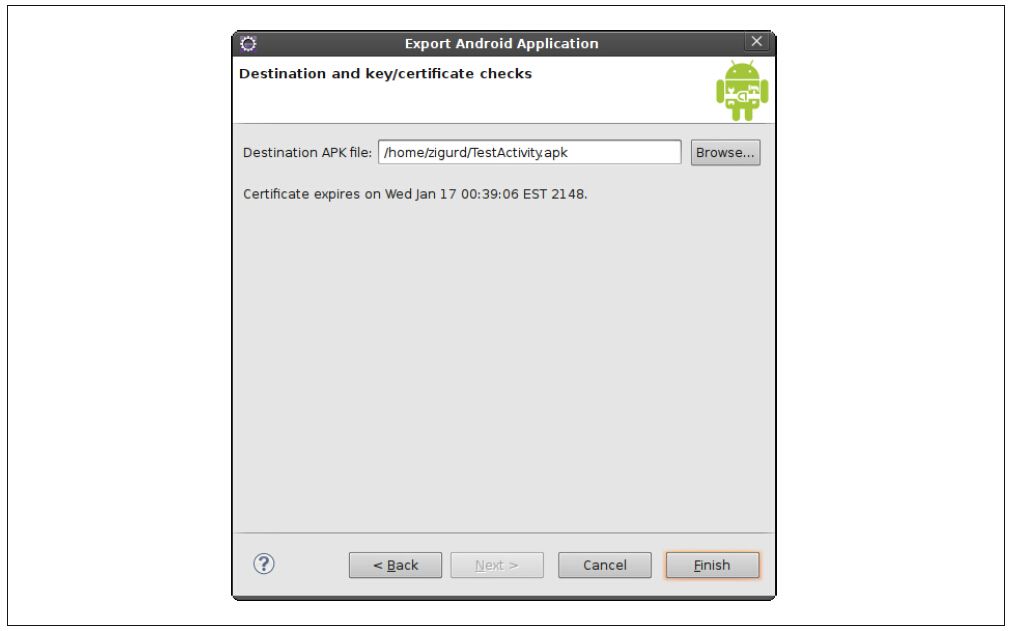Click the greyed-out Next button
This screenshot has height=631, width=1012.
point(496,565)
